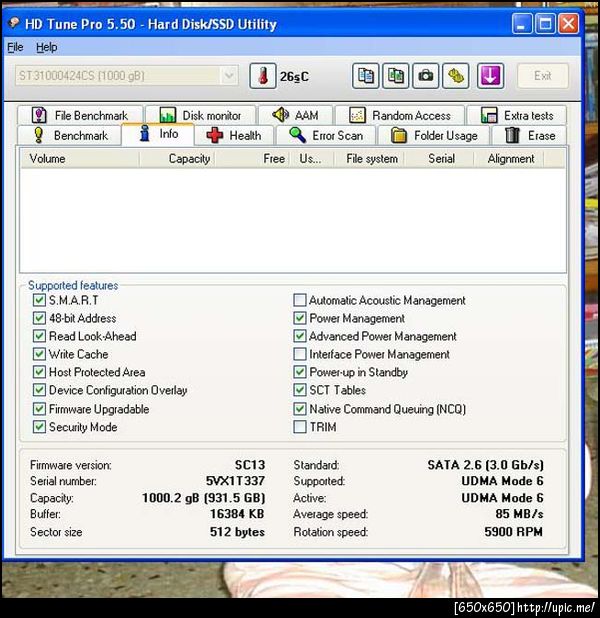This screenshot has height=618, width=600.
Task: Toggle Write Cache checkbox
Action: pyautogui.click(x=39, y=354)
